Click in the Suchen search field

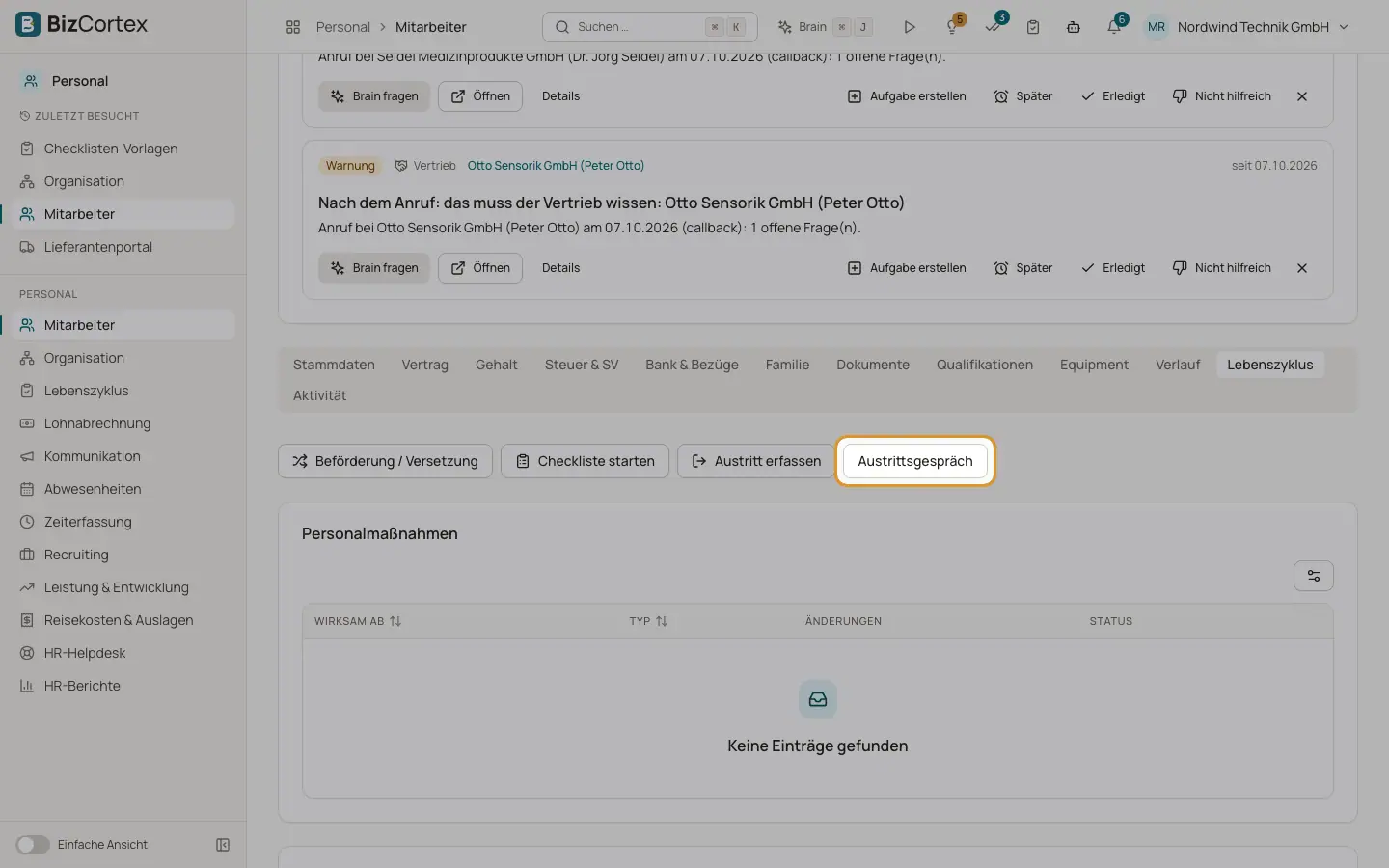tap(650, 27)
